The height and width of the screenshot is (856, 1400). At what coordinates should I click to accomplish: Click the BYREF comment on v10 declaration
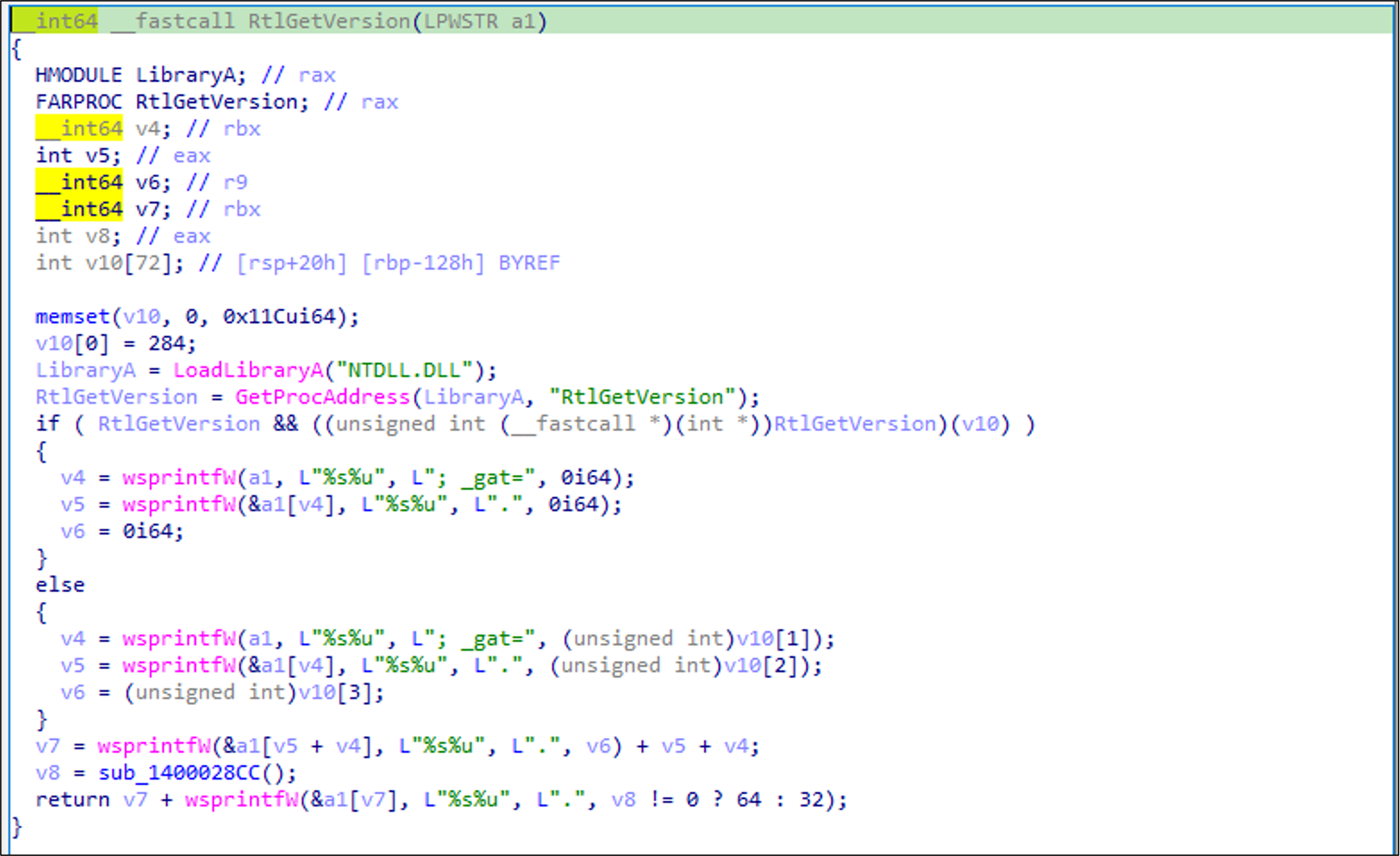point(529,263)
